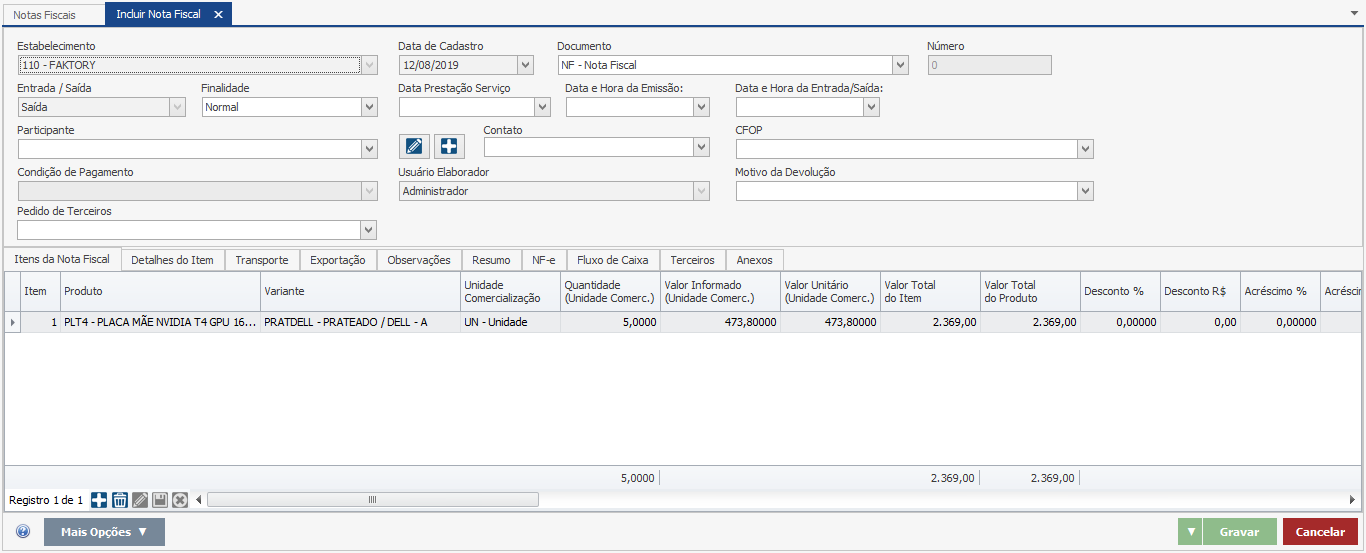Open the Mais Opções menu button
The image size is (1366, 553).
tap(104, 532)
